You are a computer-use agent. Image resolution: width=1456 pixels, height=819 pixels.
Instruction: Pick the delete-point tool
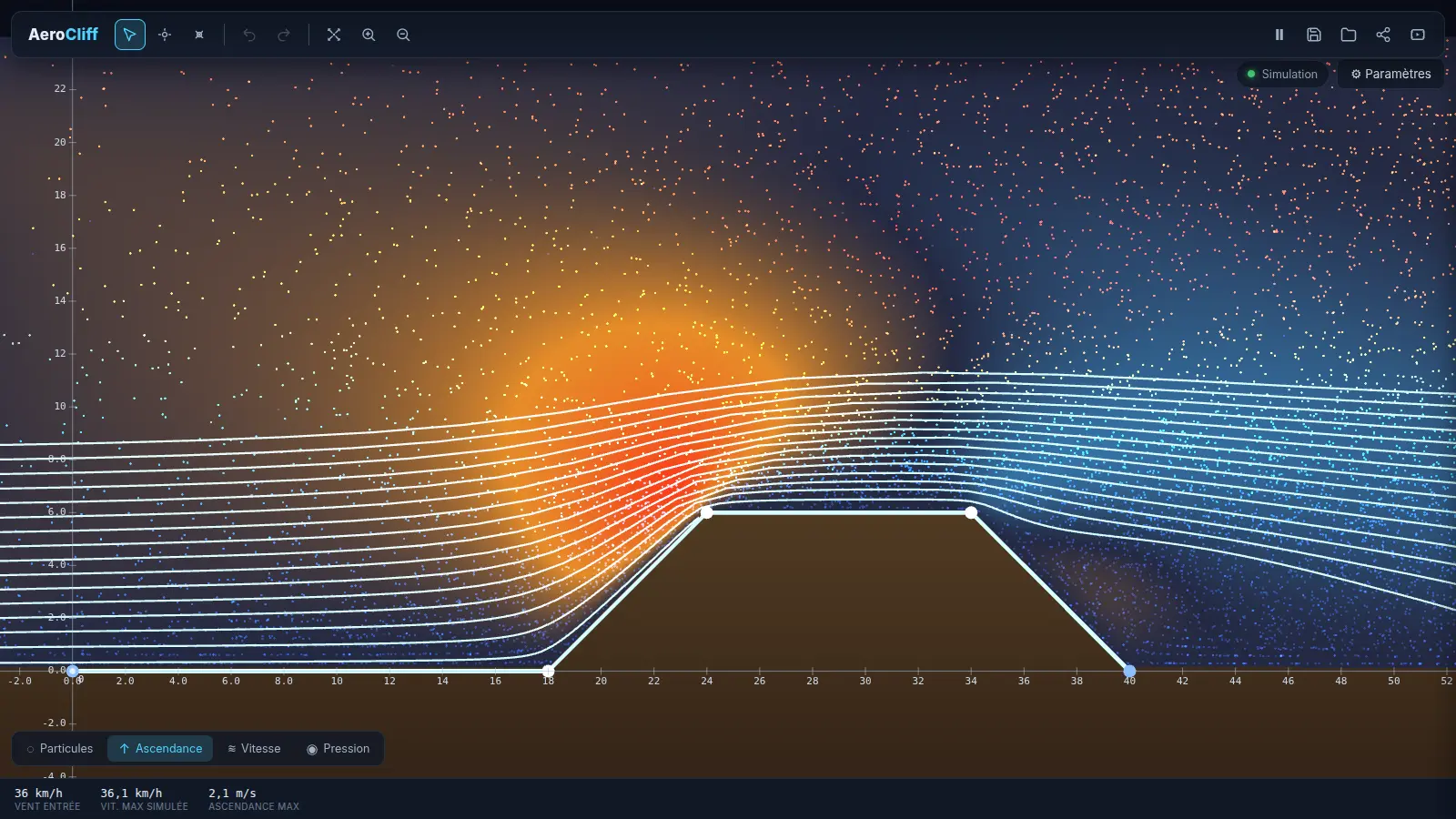pyautogui.click(x=199, y=35)
